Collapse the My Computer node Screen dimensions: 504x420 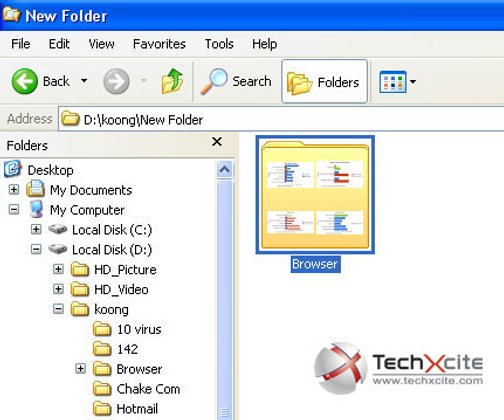(14, 210)
